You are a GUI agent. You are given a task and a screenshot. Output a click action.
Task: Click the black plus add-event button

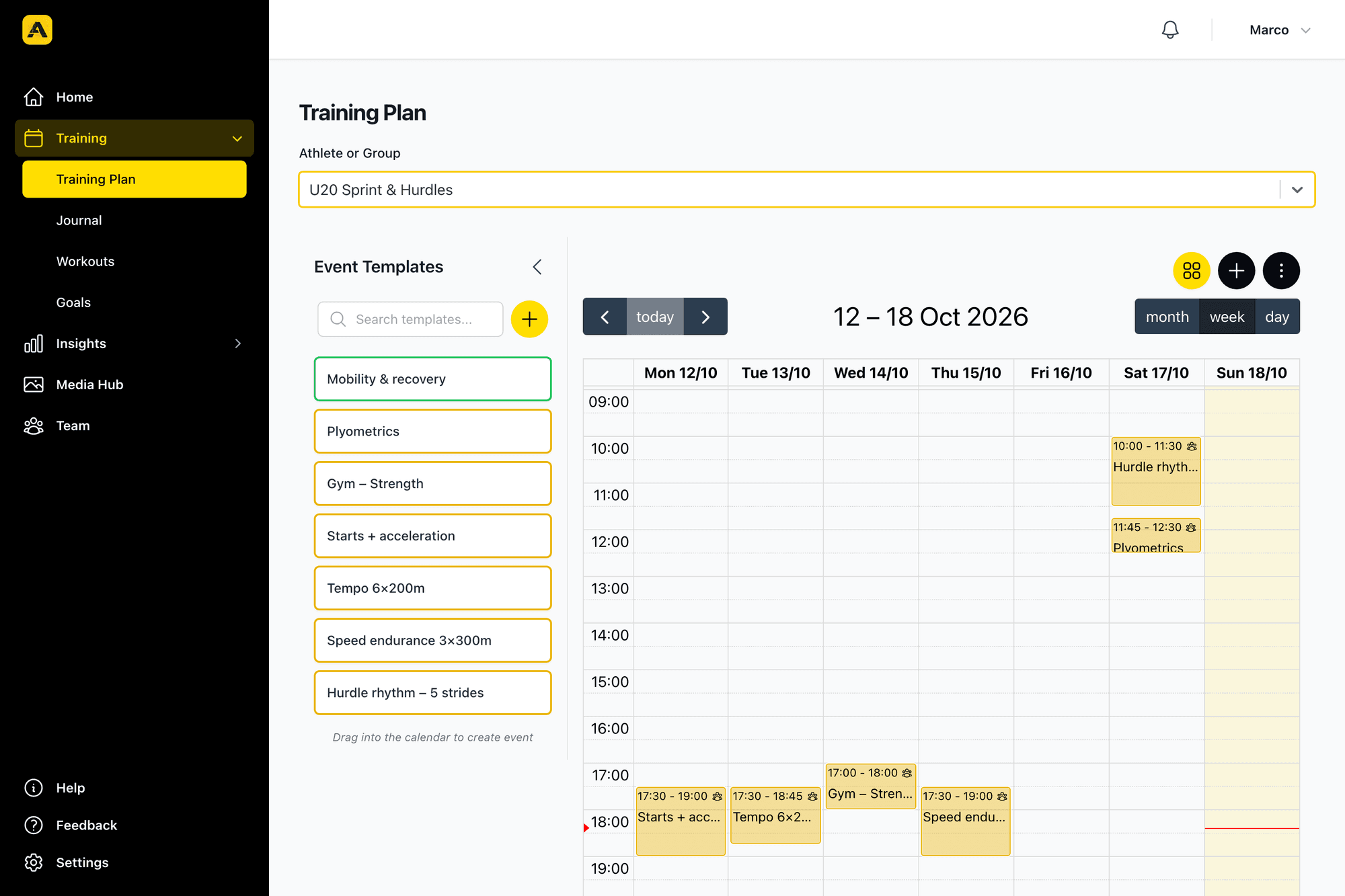pos(1236,271)
